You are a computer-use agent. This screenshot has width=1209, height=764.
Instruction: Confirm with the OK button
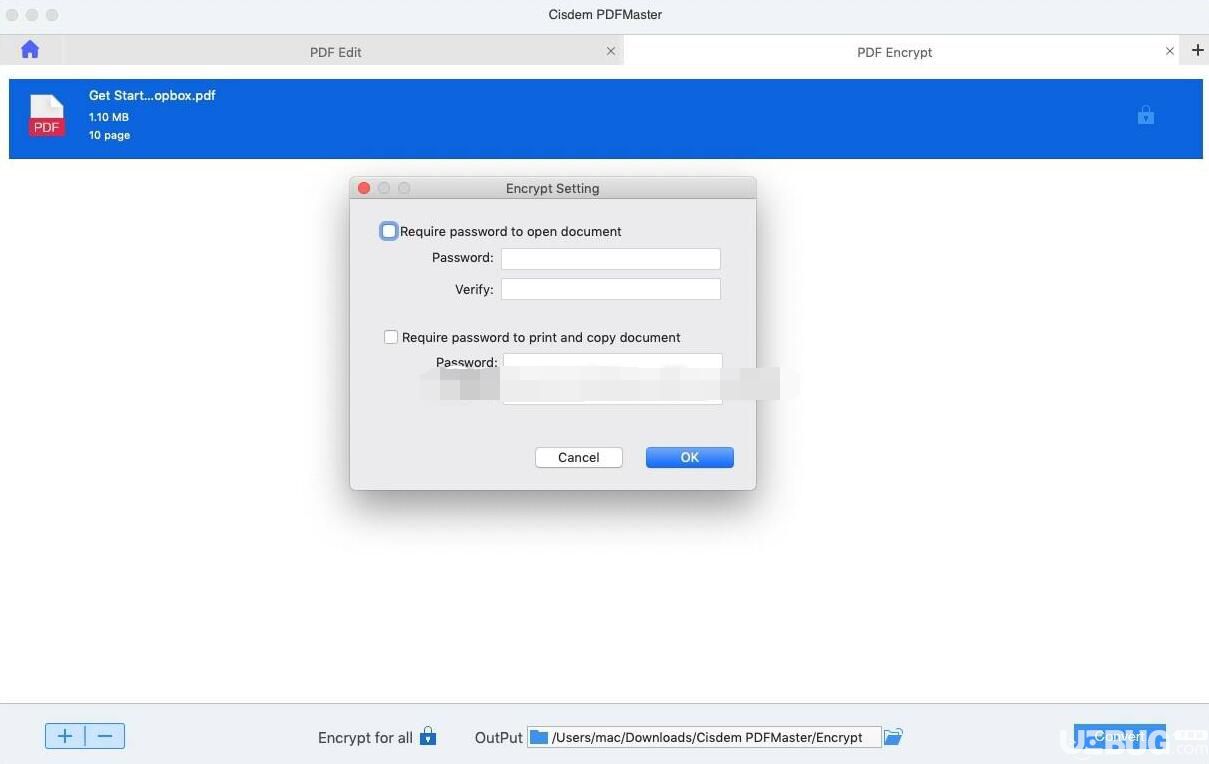(x=690, y=457)
